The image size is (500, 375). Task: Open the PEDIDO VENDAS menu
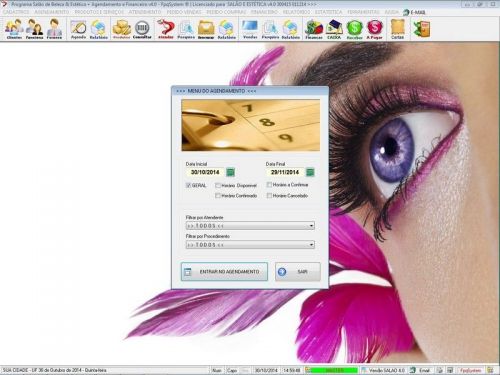[184, 12]
